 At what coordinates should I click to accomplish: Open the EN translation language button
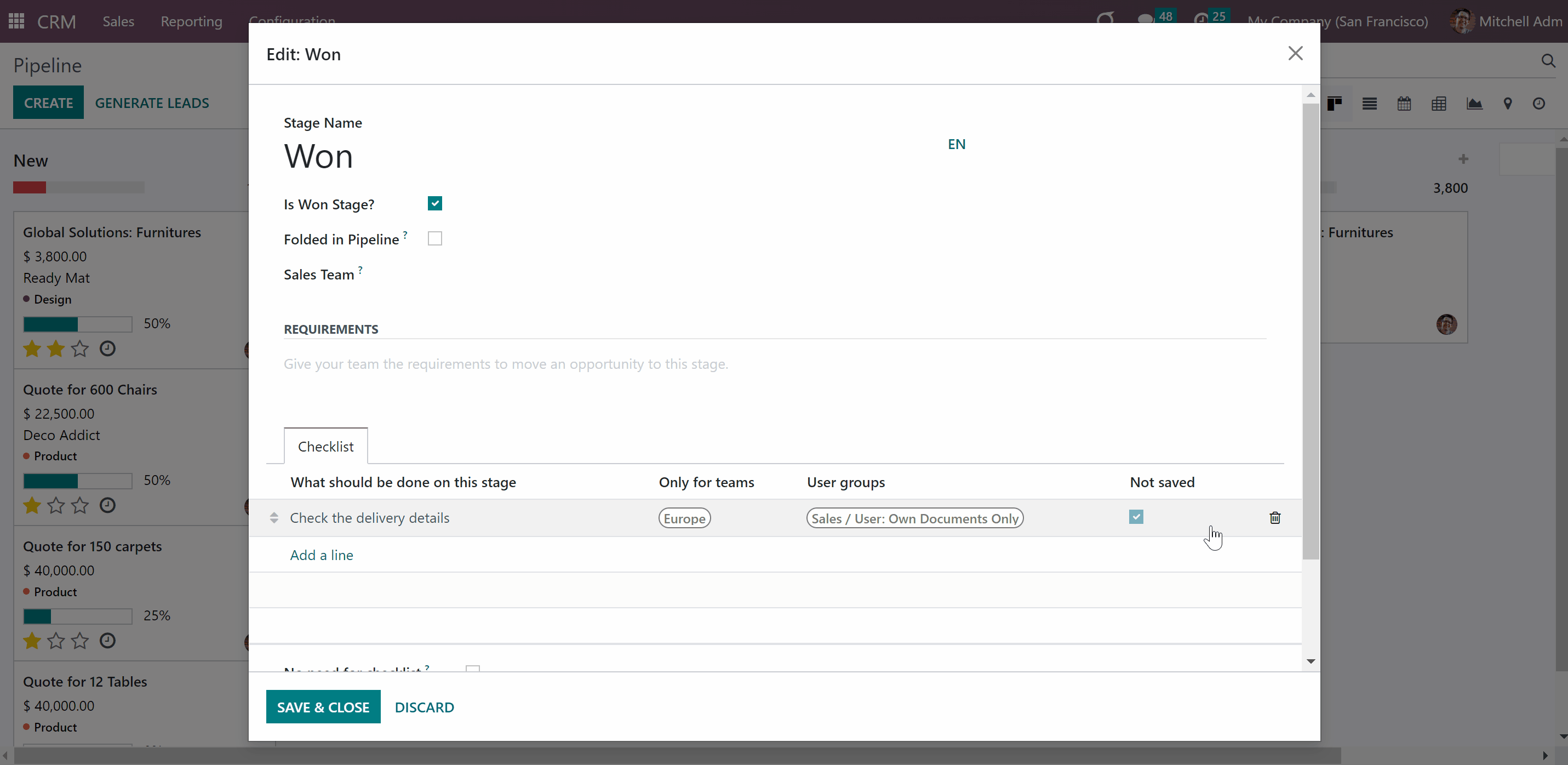[x=956, y=144]
